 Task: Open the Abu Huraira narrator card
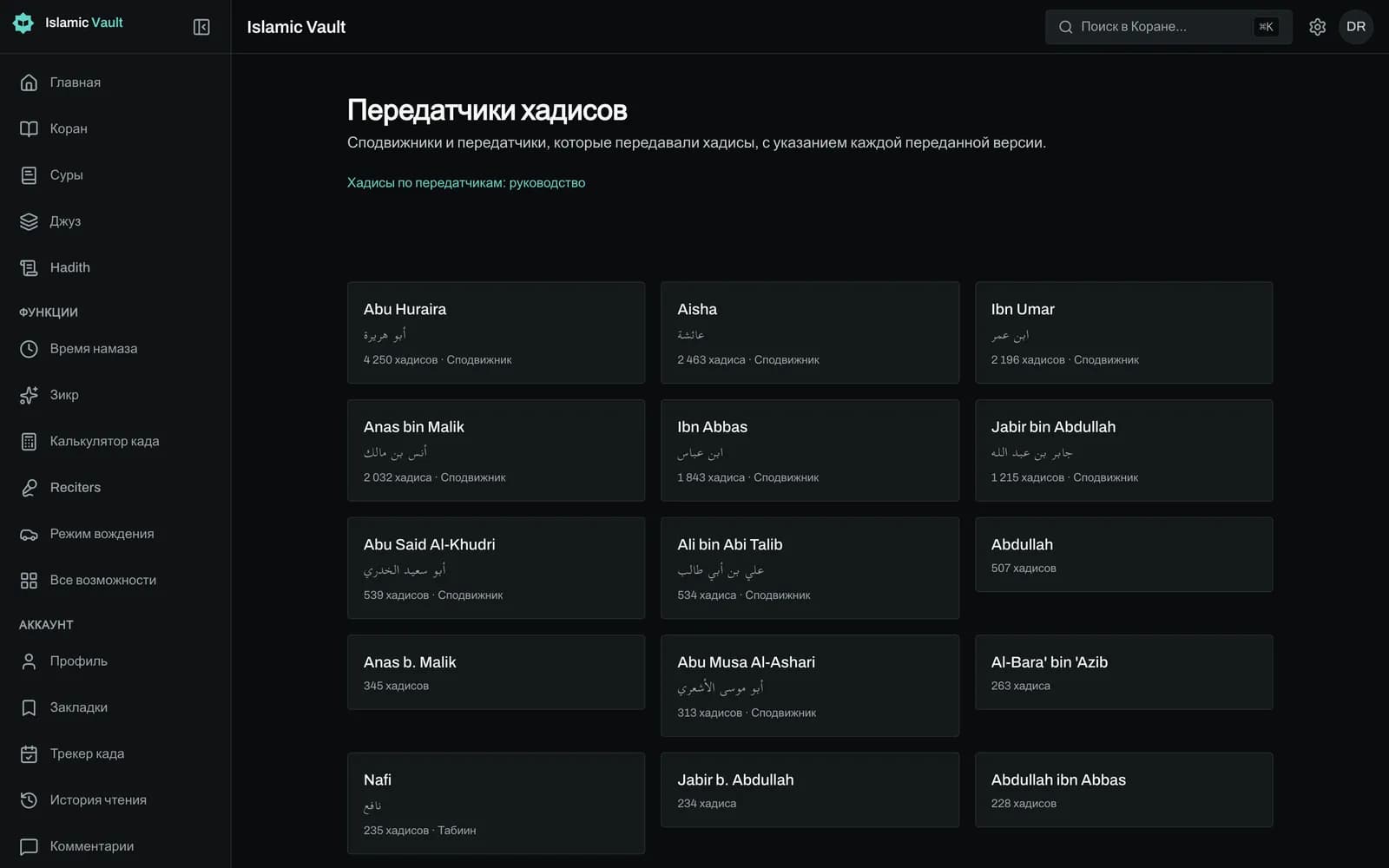[496, 332]
